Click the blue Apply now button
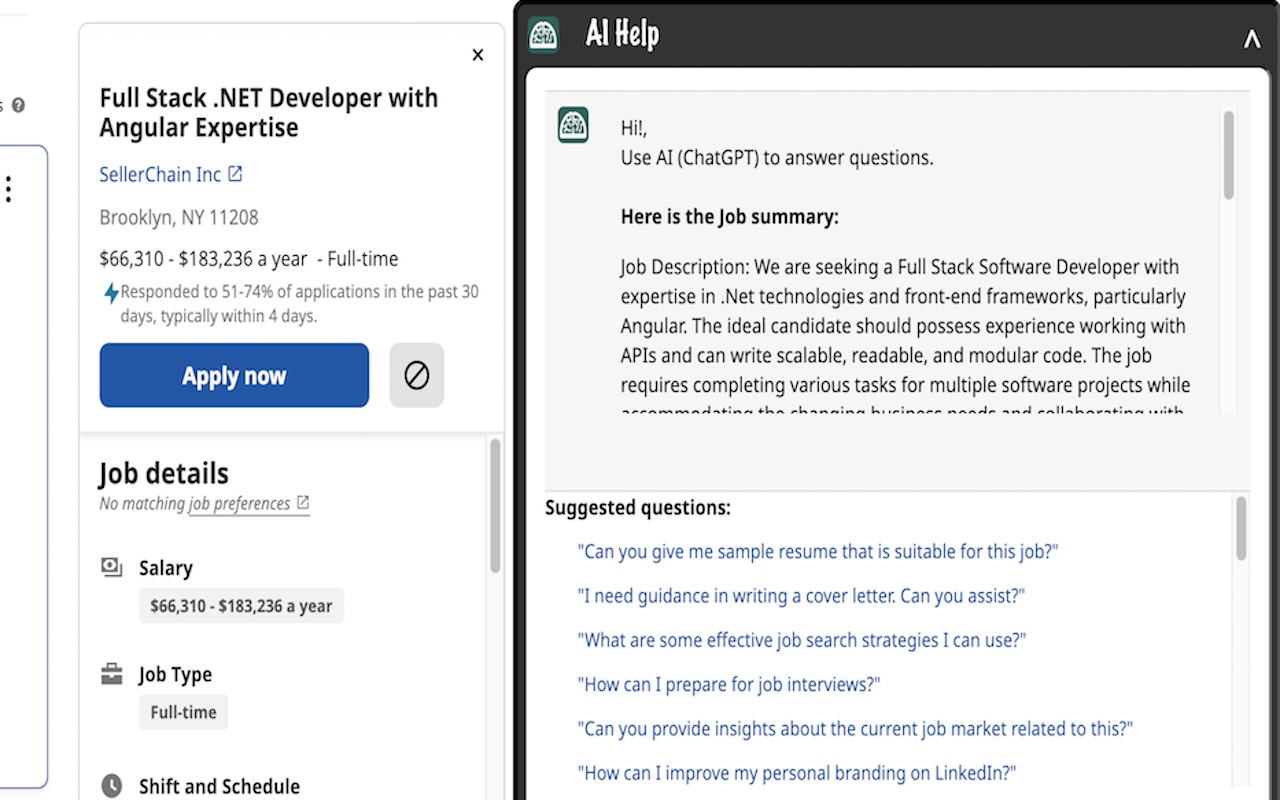 click(234, 375)
